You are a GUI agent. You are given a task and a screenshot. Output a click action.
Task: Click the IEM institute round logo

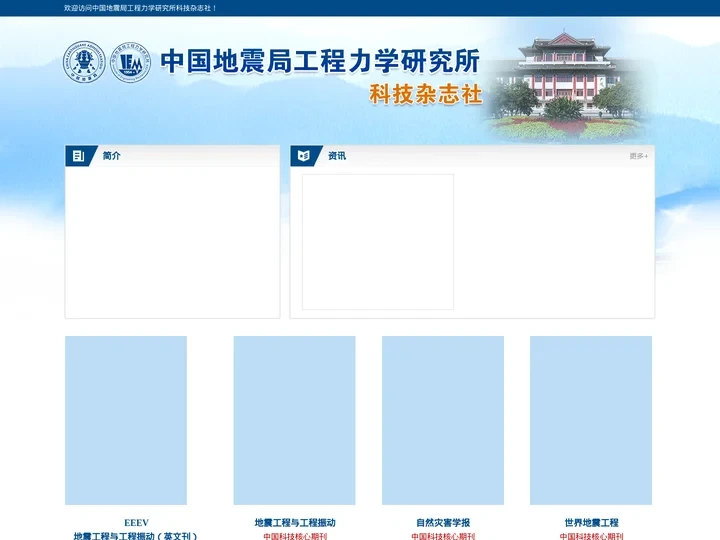pos(130,62)
